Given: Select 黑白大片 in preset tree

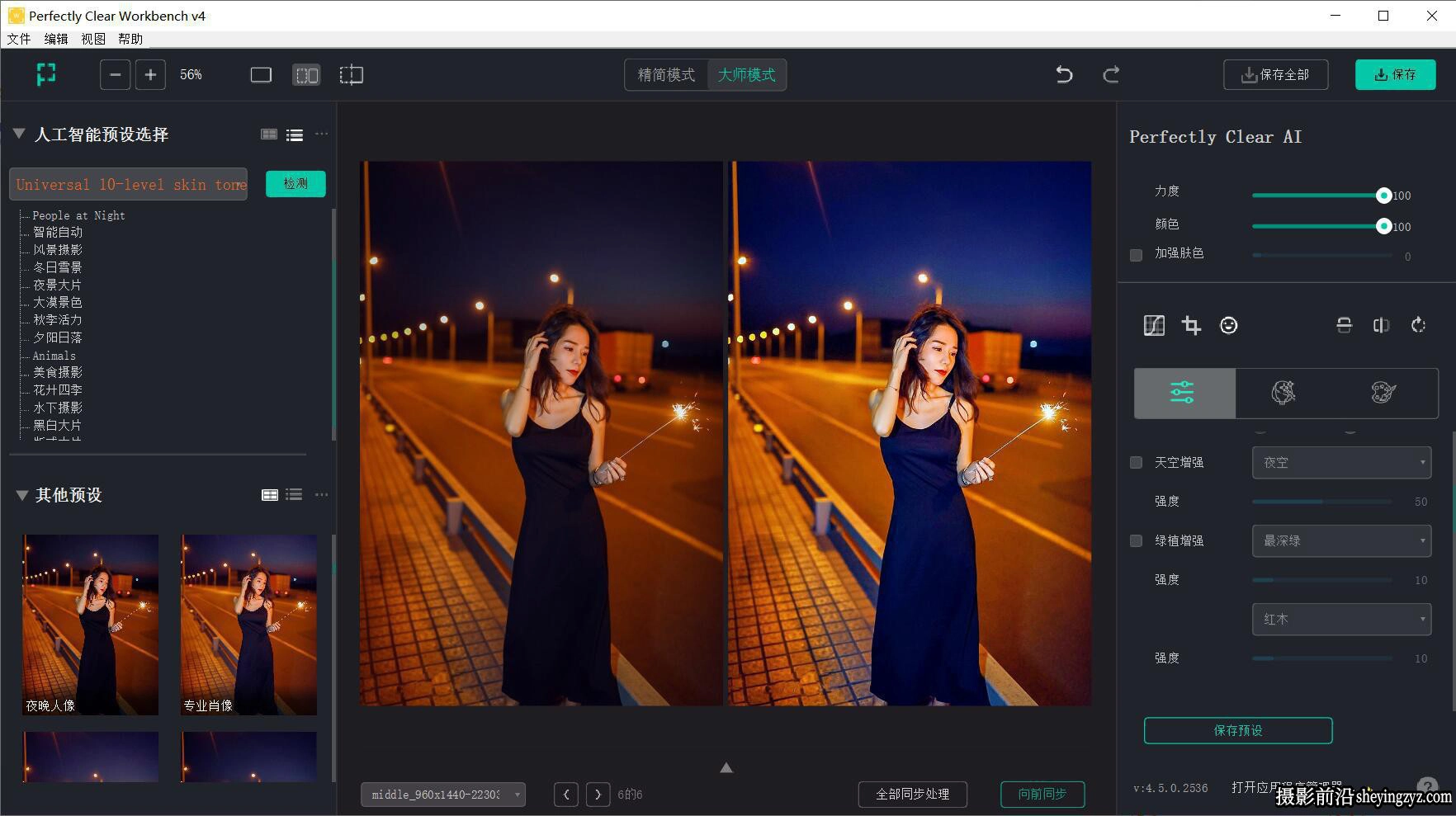Looking at the screenshot, I should click(58, 426).
